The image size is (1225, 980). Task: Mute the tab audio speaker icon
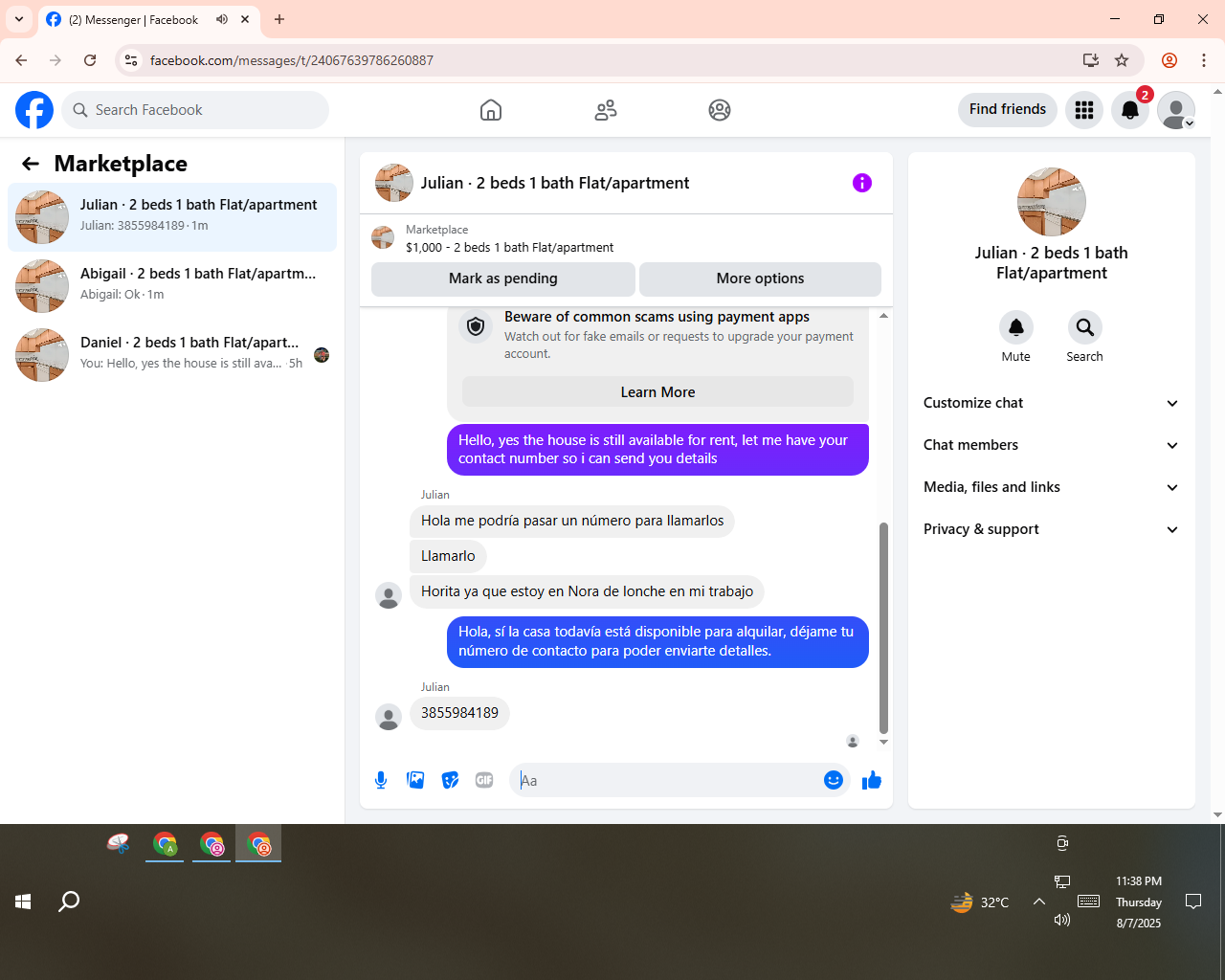222,19
